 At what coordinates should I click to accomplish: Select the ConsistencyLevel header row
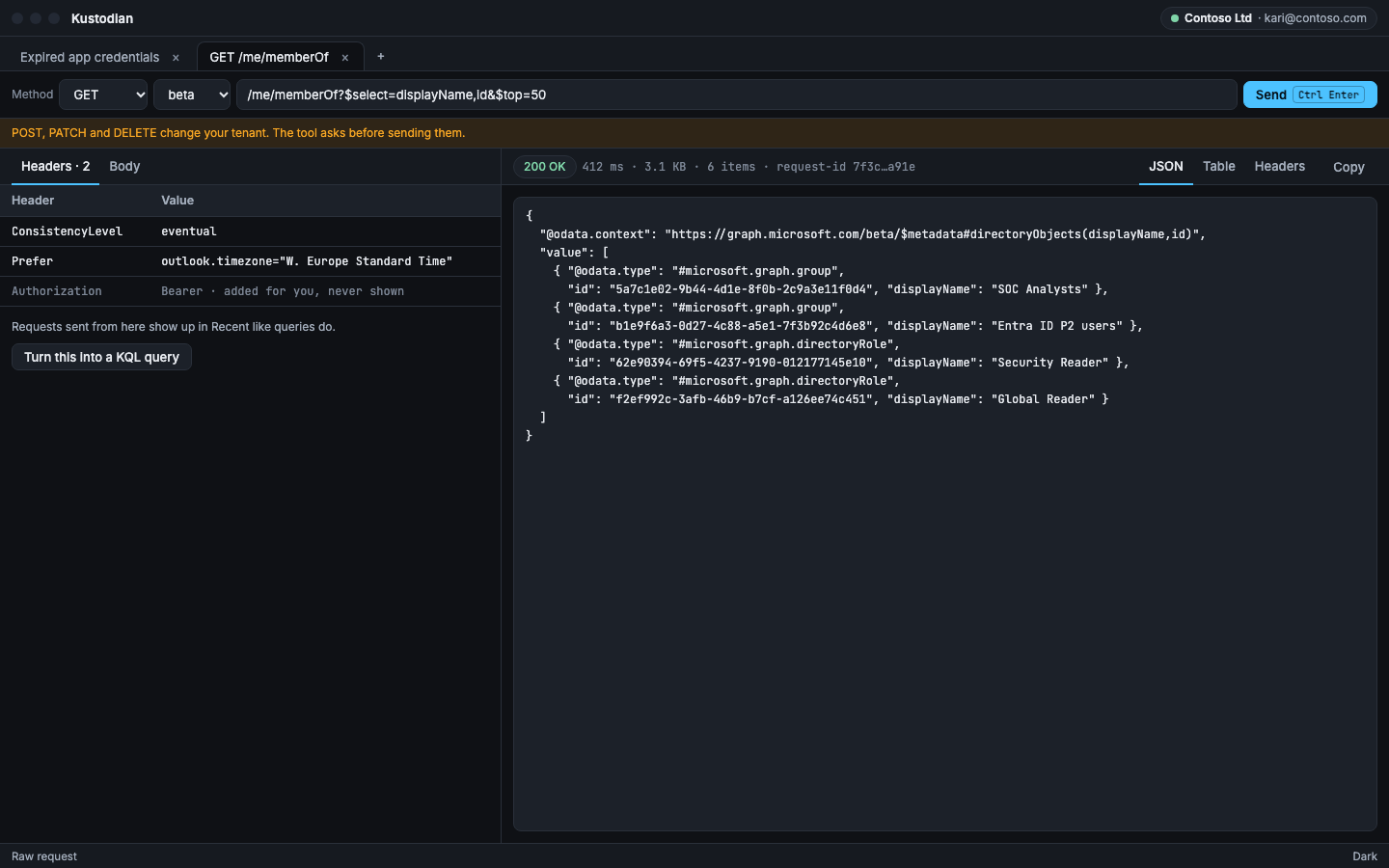coord(250,231)
